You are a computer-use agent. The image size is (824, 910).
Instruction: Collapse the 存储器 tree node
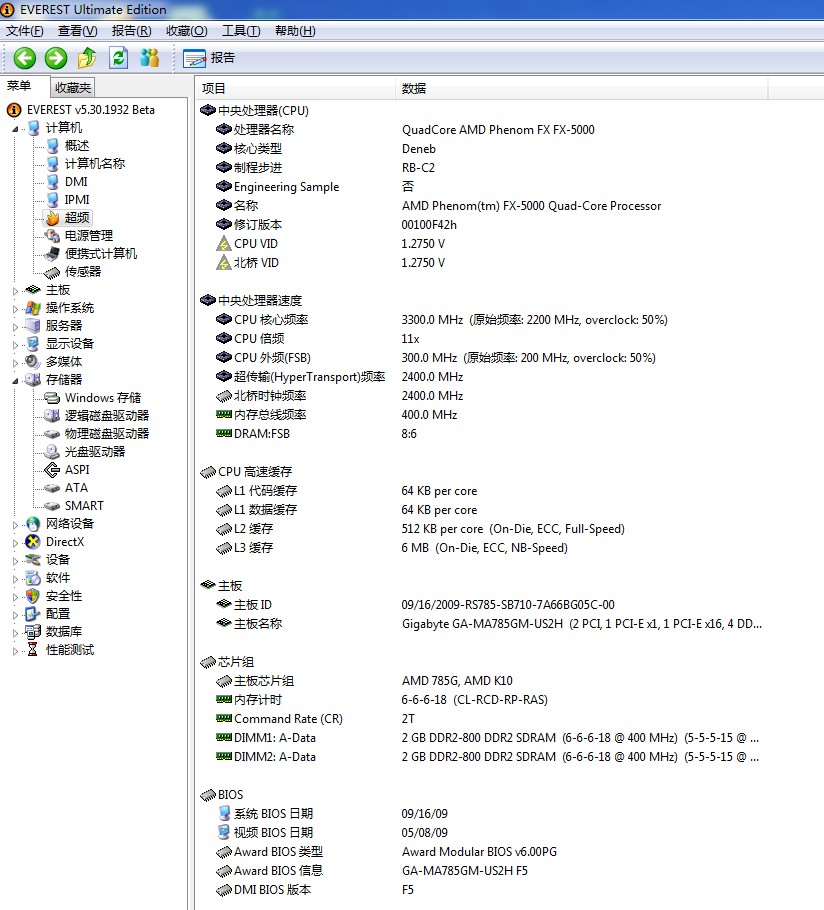point(16,381)
